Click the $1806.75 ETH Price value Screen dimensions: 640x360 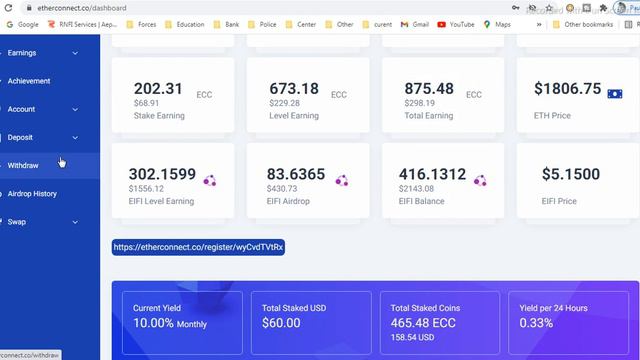coord(567,89)
